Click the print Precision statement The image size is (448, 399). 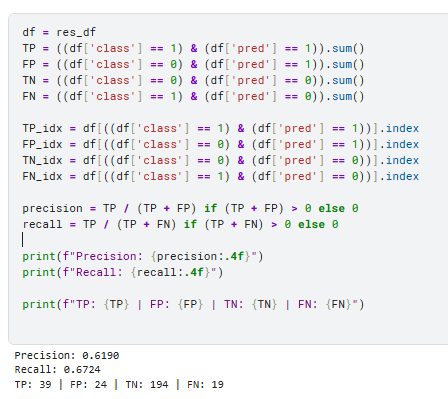click(143, 256)
